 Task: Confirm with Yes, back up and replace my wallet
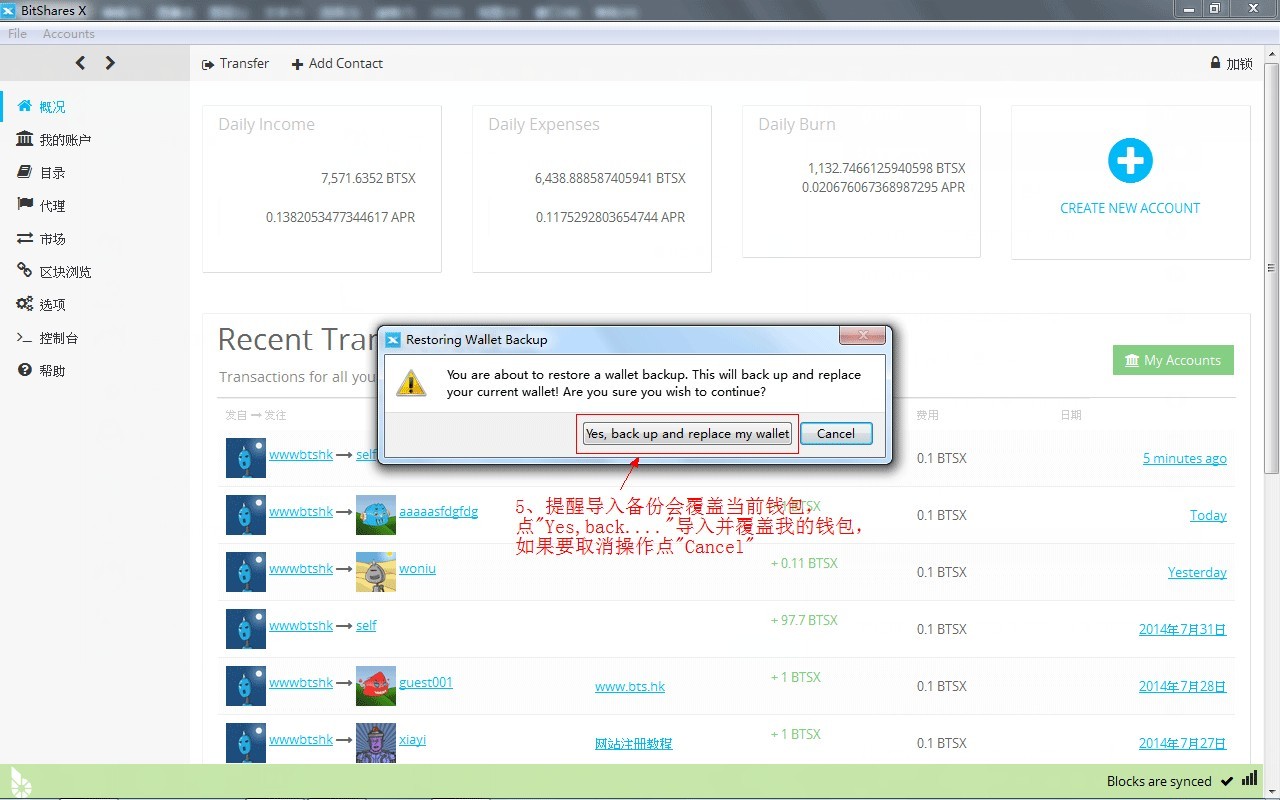[x=688, y=434]
